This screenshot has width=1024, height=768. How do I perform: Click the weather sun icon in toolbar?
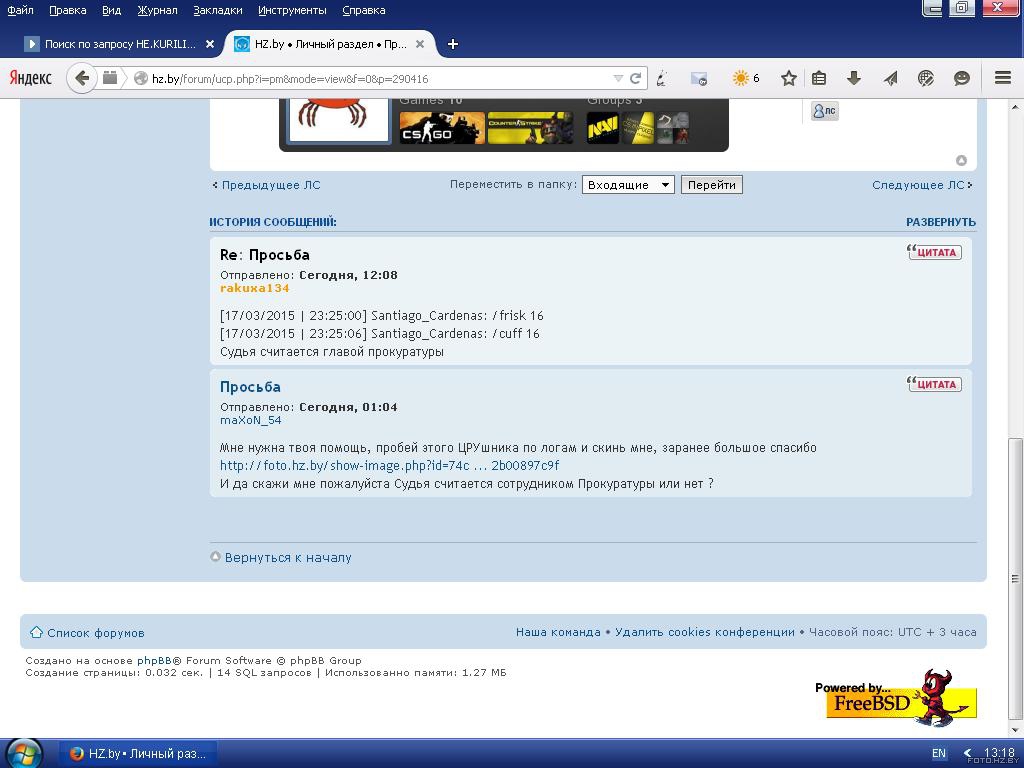click(x=740, y=78)
